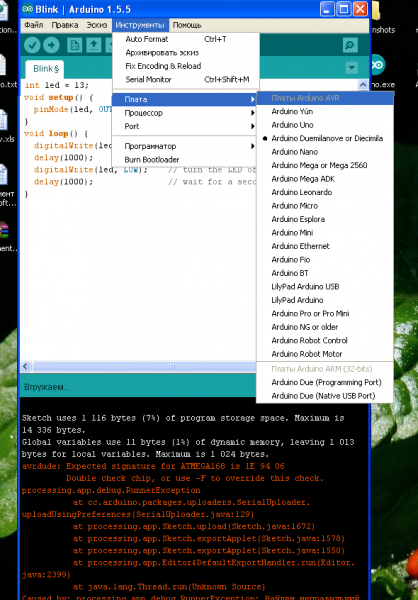Image resolution: width=418 pixels, height=600 pixels.
Task: Open the Правка menu
Action: tap(65, 25)
